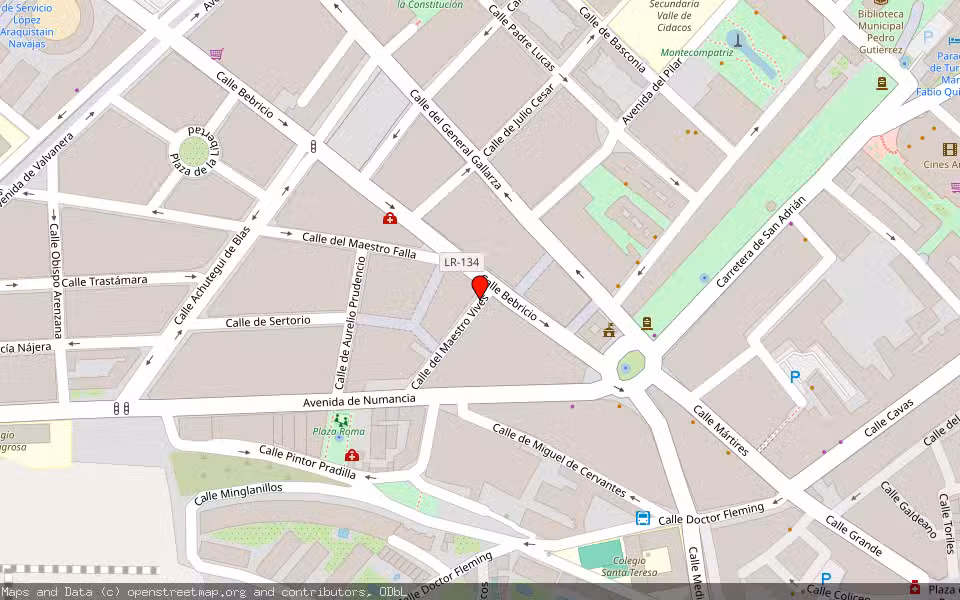Click the fountain roundabout at Calle Mártires
Screen dimensions: 960x600
[630, 366]
